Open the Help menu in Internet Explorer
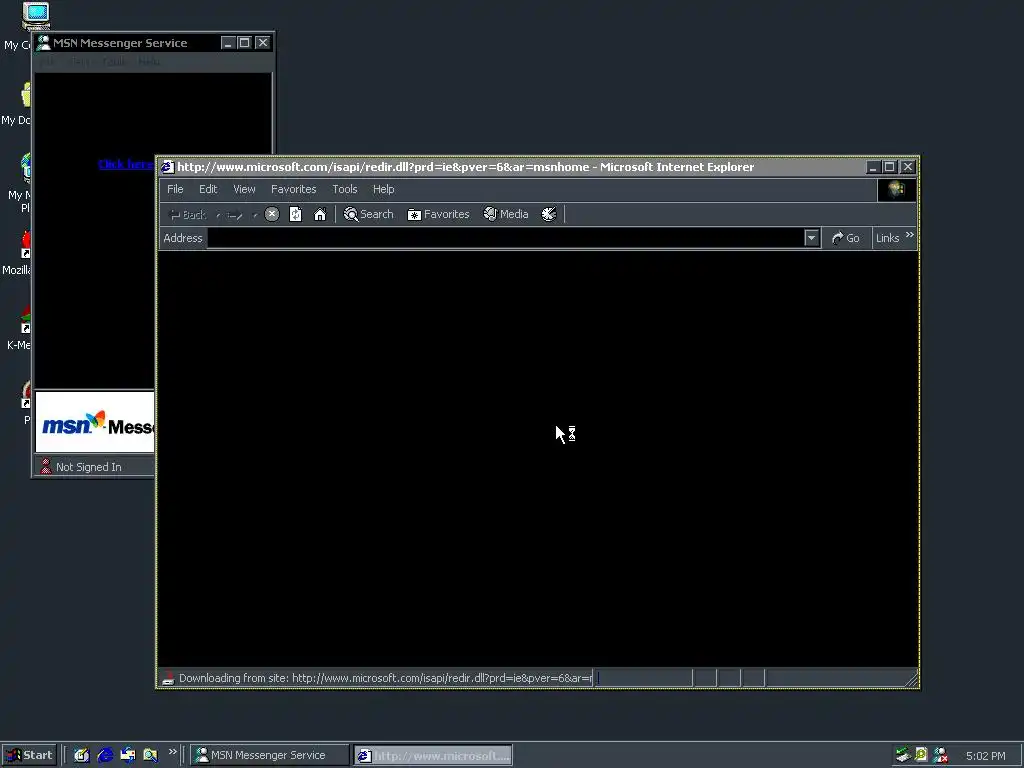The height and width of the screenshot is (768, 1024). [x=383, y=189]
